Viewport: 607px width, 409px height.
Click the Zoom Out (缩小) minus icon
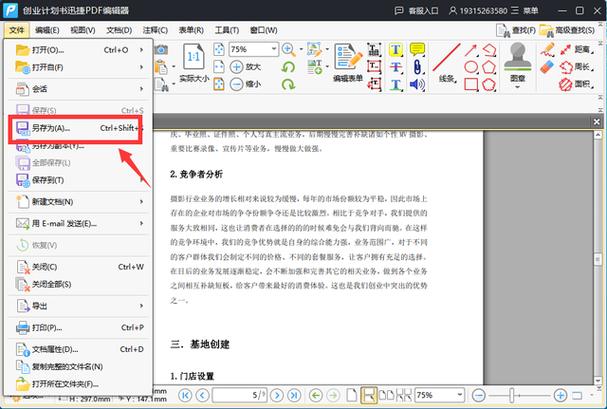coord(236,84)
